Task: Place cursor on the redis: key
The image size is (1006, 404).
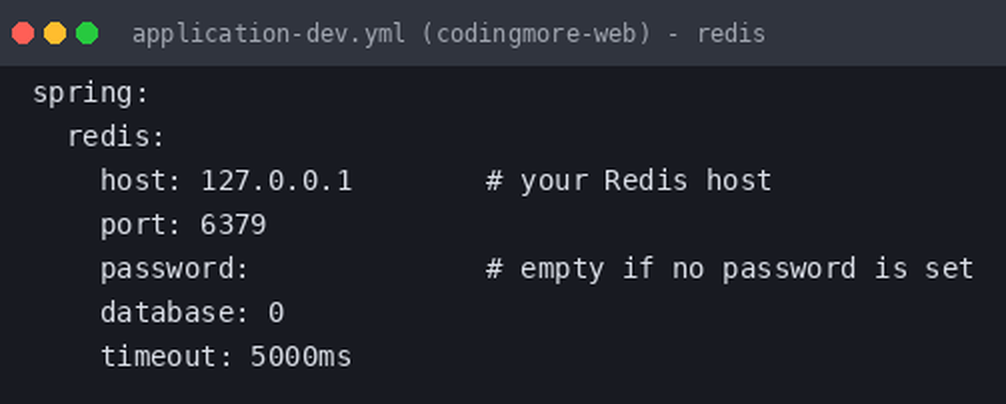Action: pyautogui.click(x=116, y=137)
